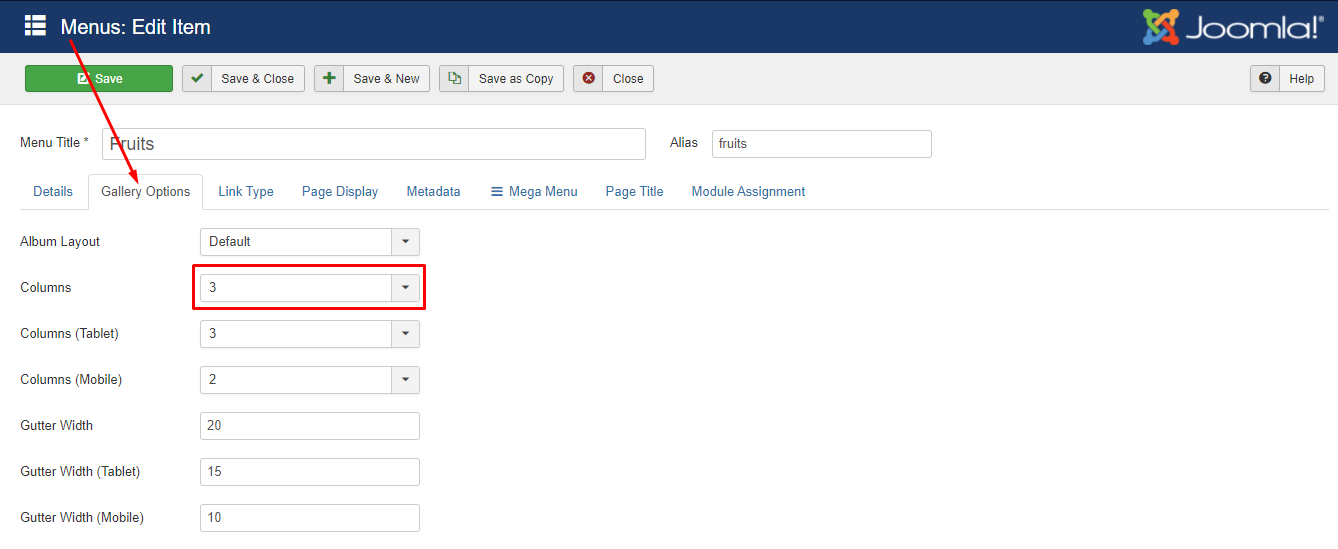This screenshot has width=1338, height=549.
Task: Click the Columns (Tablet) dropdown arrow
Action: (x=405, y=334)
